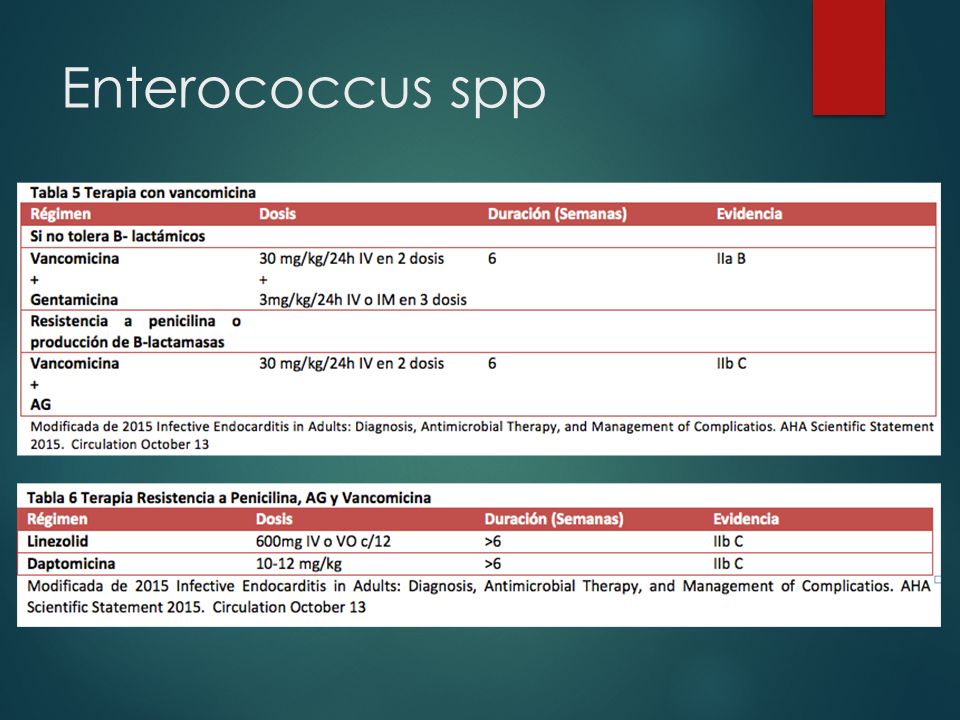Select the "AG" cell
The image size is (960, 720).
click(x=40, y=405)
